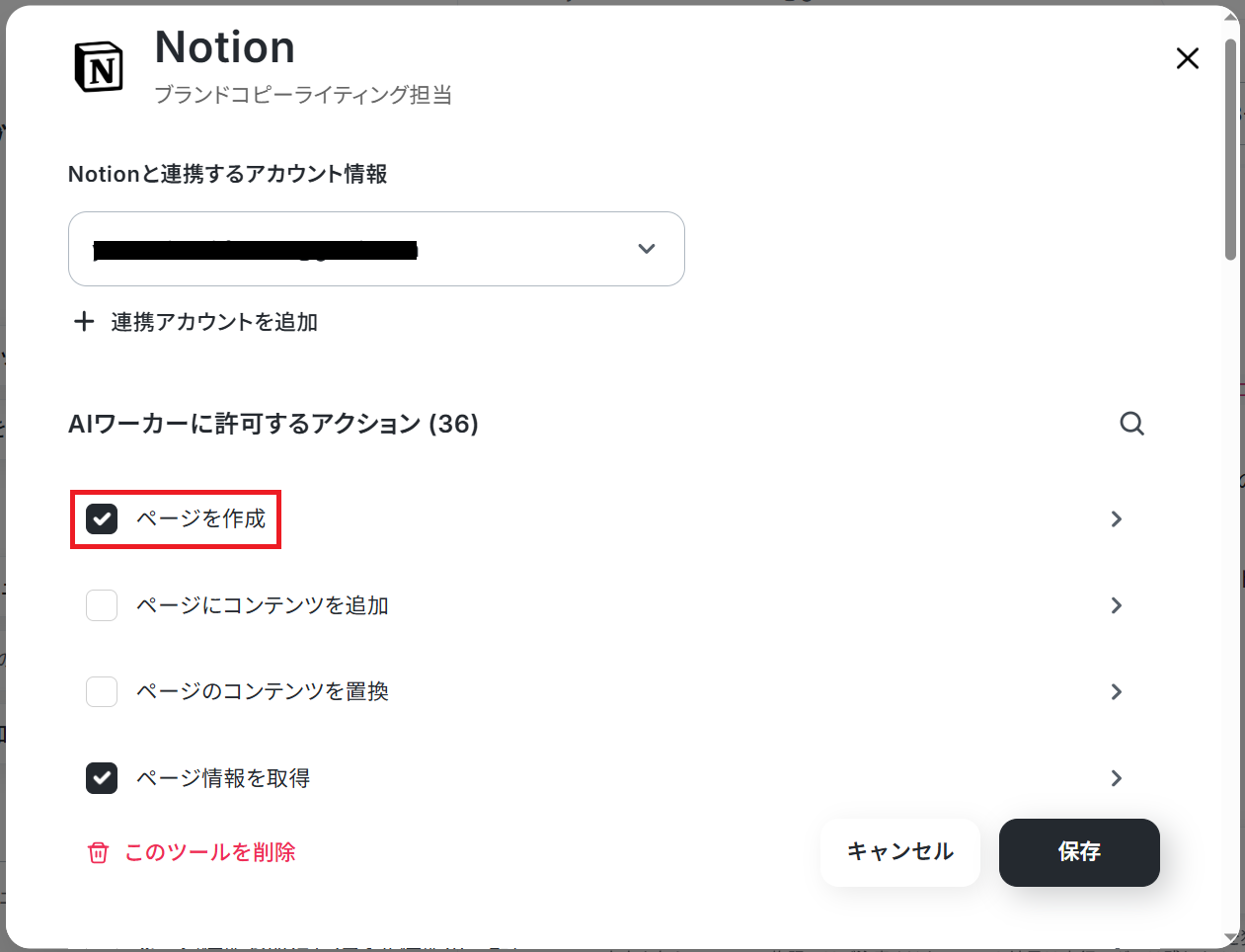Click the red trash can icon
The height and width of the screenshot is (952, 1245).
(x=98, y=852)
